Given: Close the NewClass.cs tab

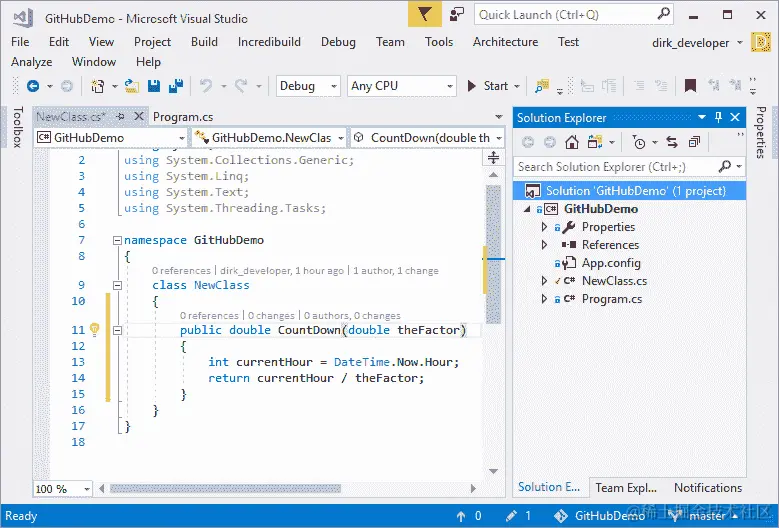Looking at the screenshot, I should [139, 116].
